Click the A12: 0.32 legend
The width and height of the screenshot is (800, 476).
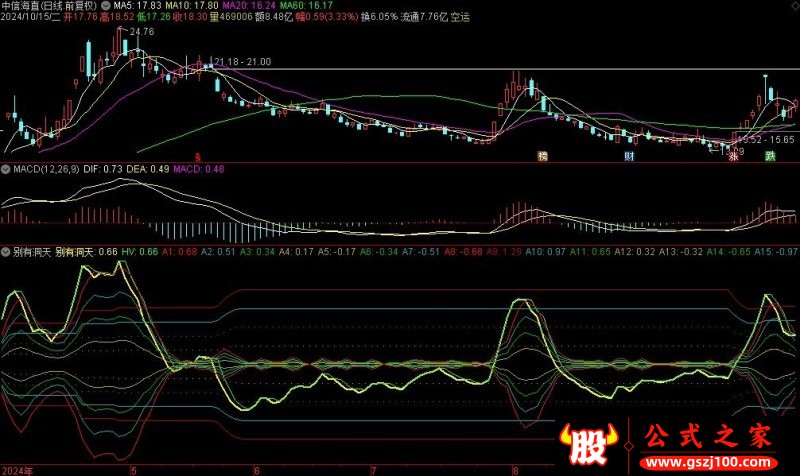pos(634,252)
